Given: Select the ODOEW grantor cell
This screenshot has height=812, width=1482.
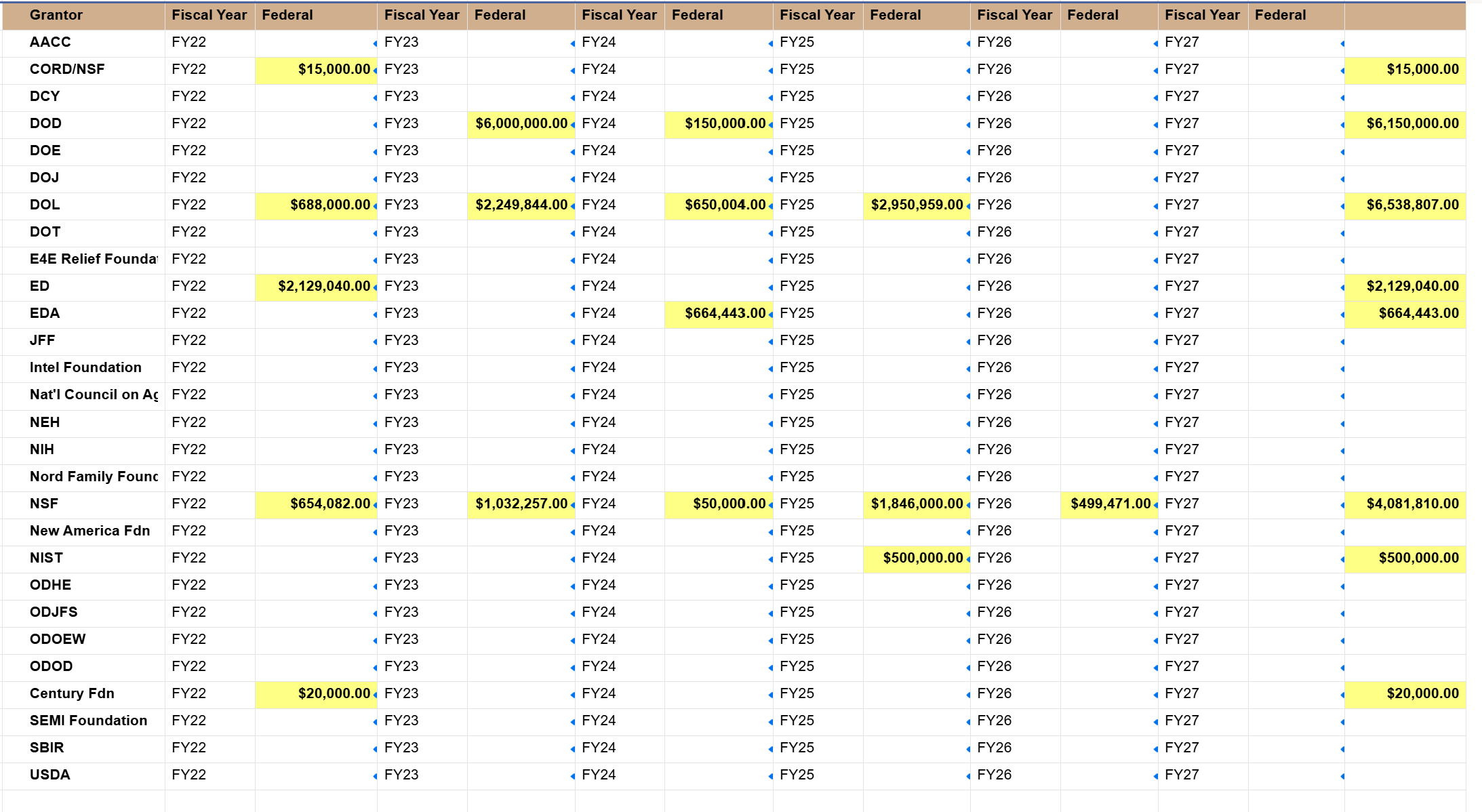Looking at the screenshot, I should click(x=83, y=640).
